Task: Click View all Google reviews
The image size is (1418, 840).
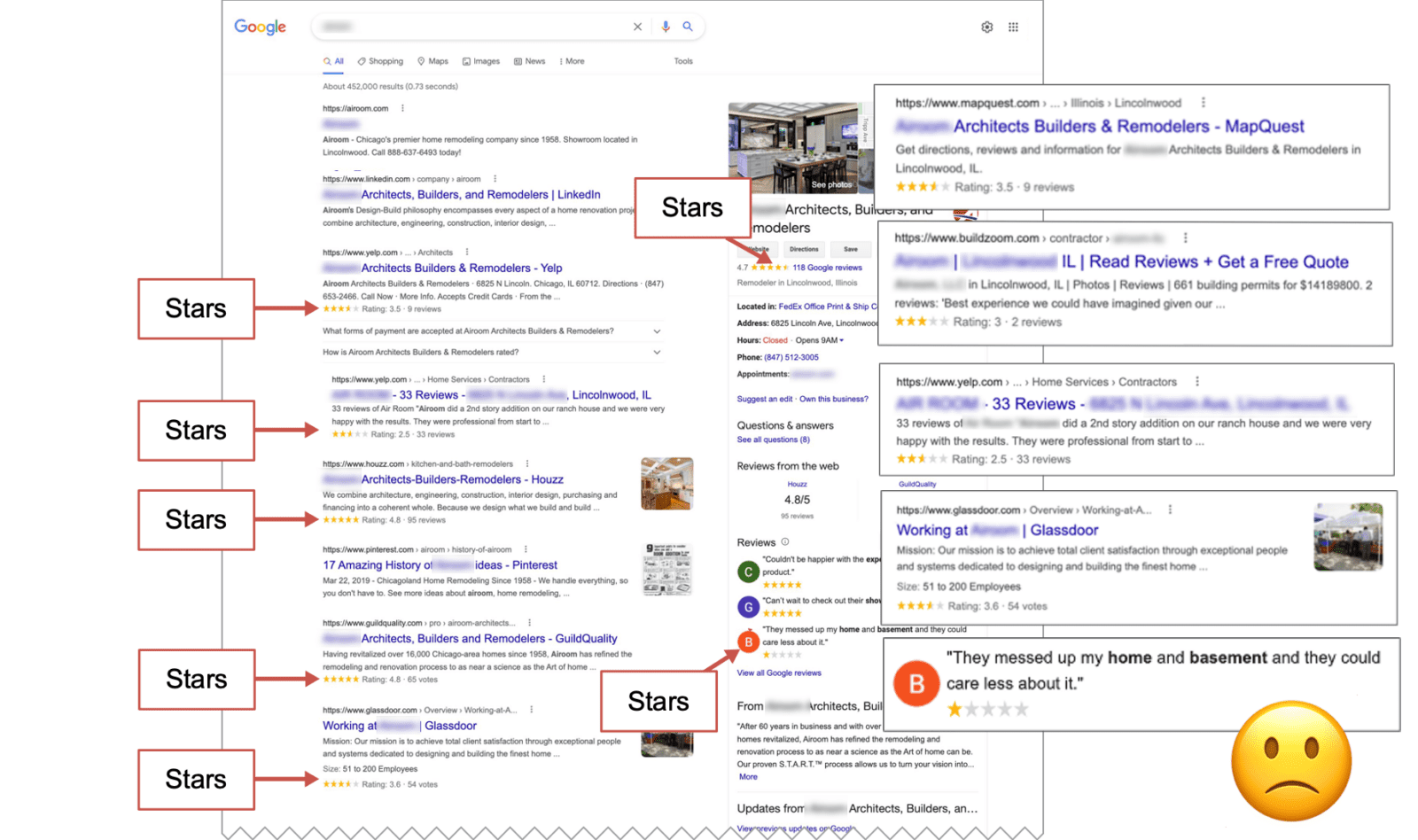Action: (x=779, y=673)
